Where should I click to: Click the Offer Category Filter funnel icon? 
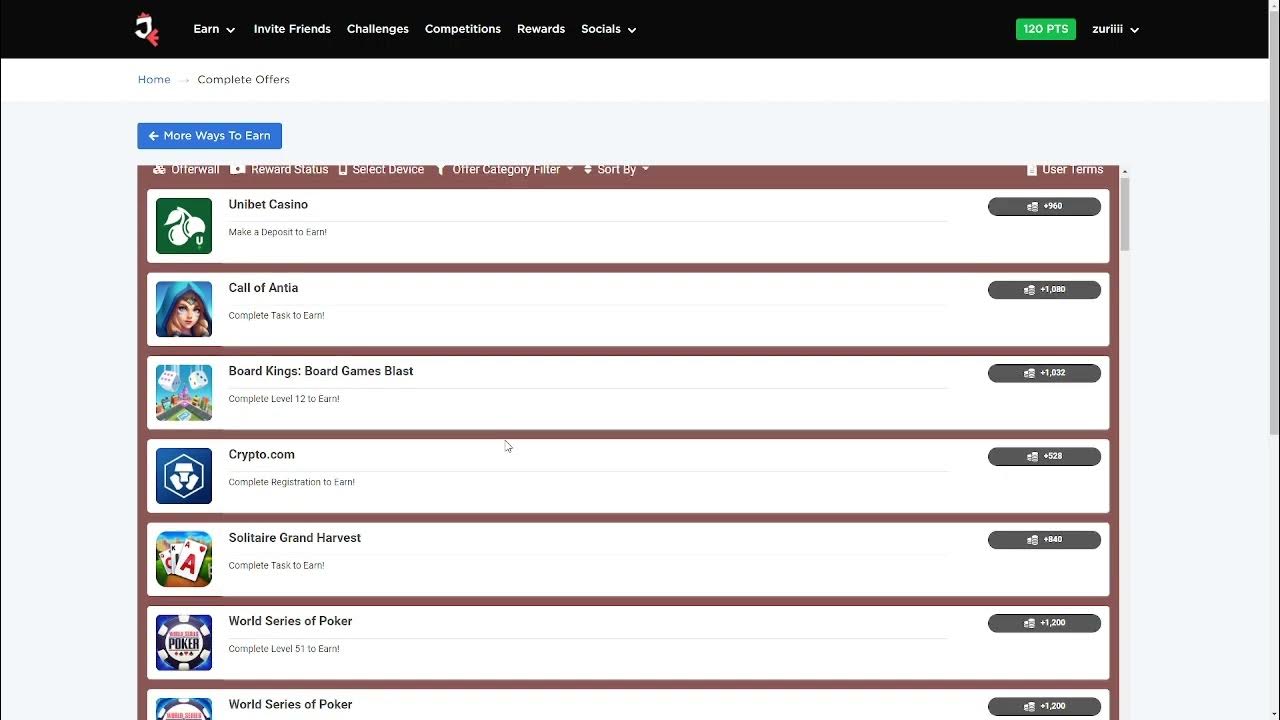click(441, 170)
